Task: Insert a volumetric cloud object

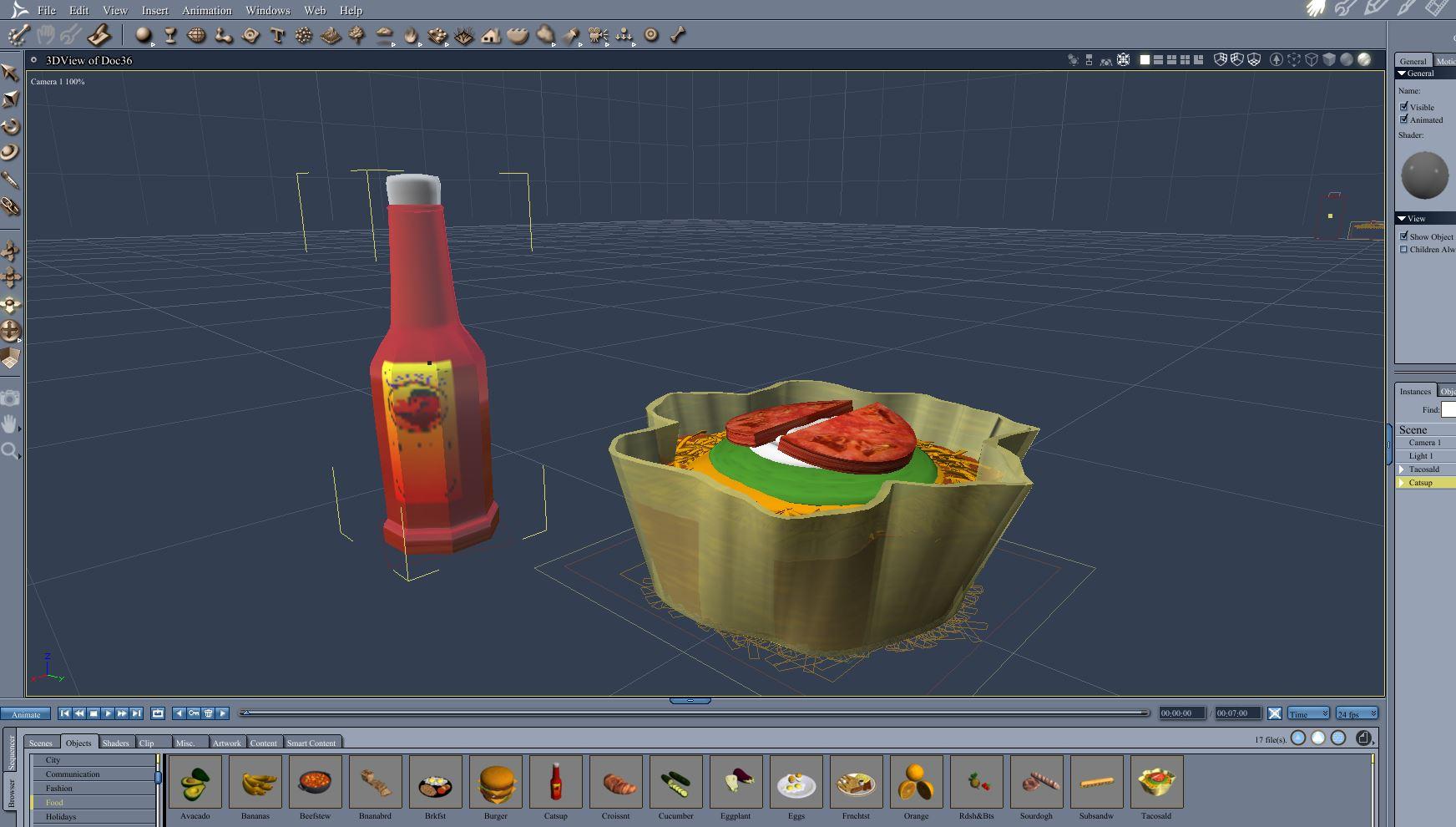Action: click(x=384, y=35)
